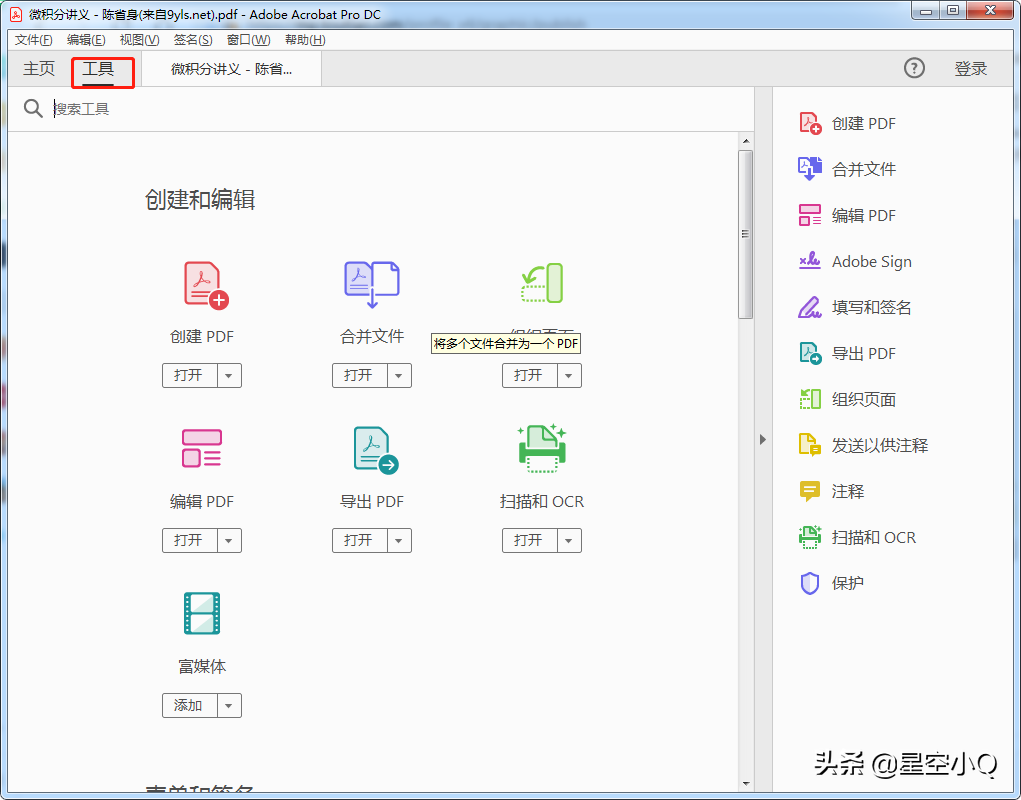Click 打开 button under Organize Pages tool
Screen dimensions: 1021x800
tap(529, 376)
